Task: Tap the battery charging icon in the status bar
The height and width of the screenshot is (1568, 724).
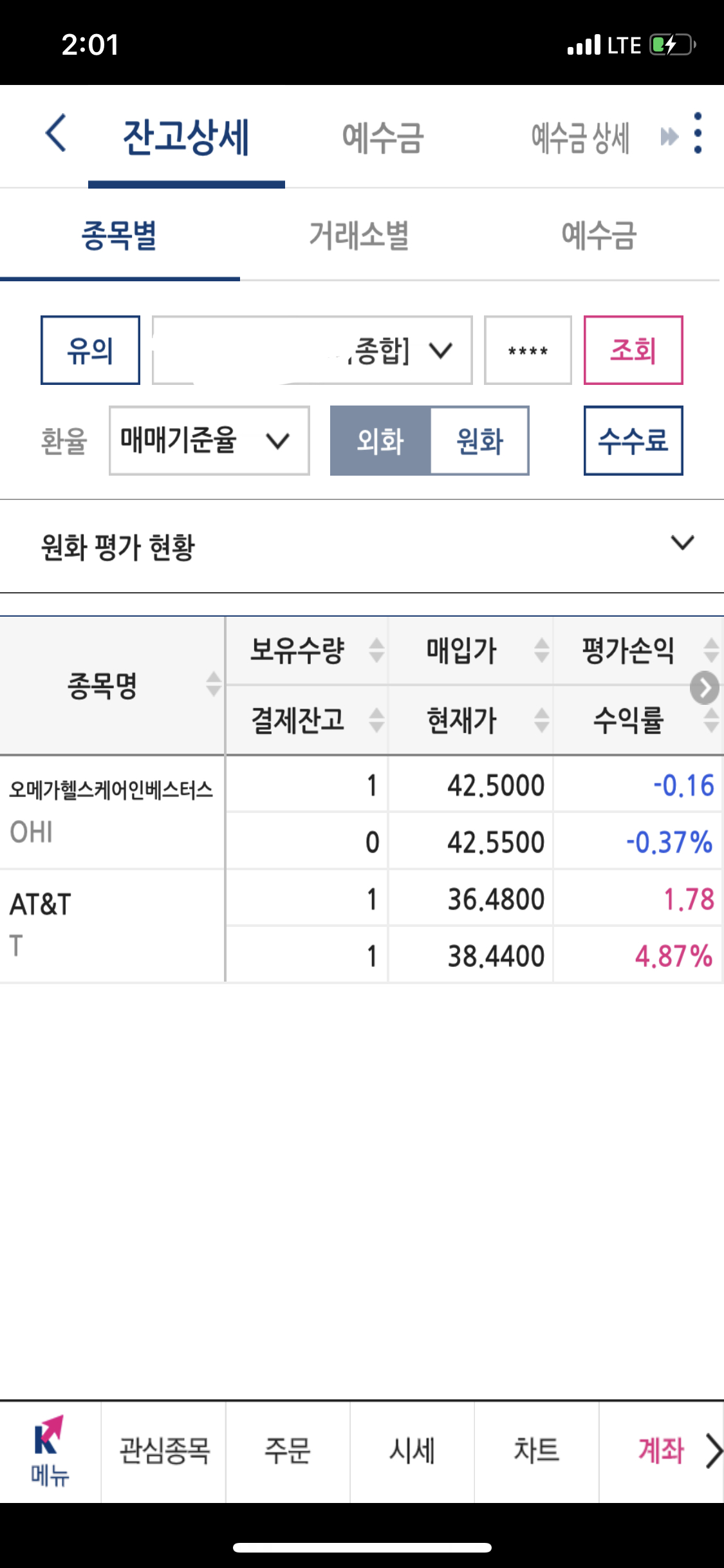Action: click(x=673, y=45)
